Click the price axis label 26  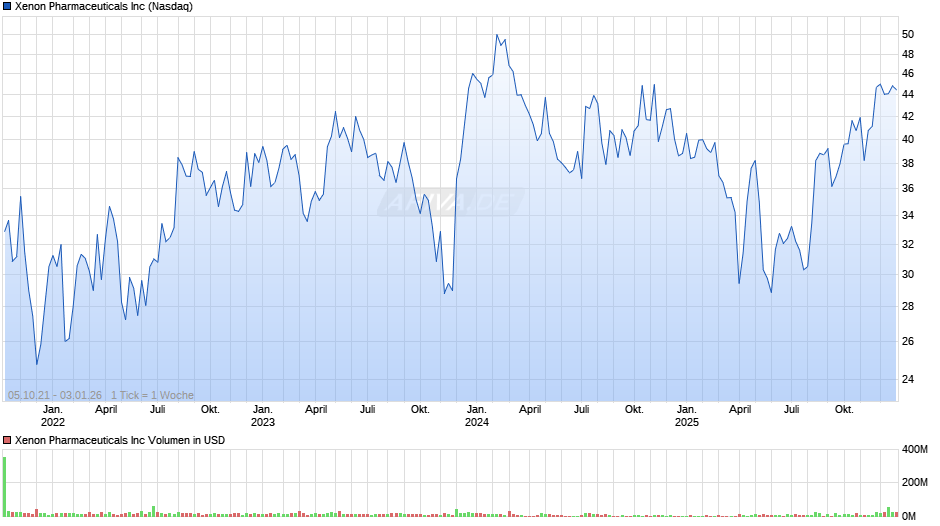pos(908,341)
